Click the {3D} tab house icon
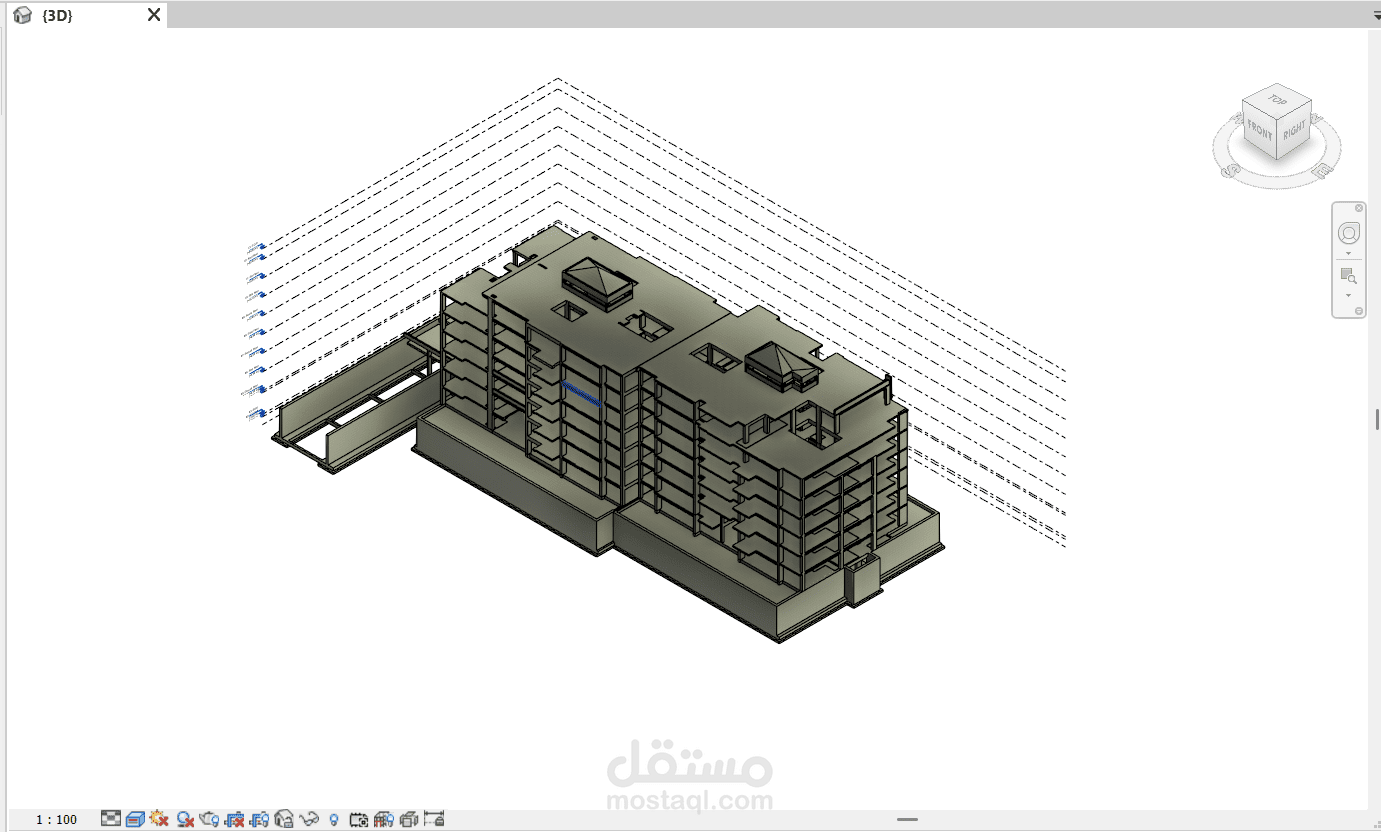Image resolution: width=1381 pixels, height=832 pixels. pyautogui.click(x=22, y=16)
